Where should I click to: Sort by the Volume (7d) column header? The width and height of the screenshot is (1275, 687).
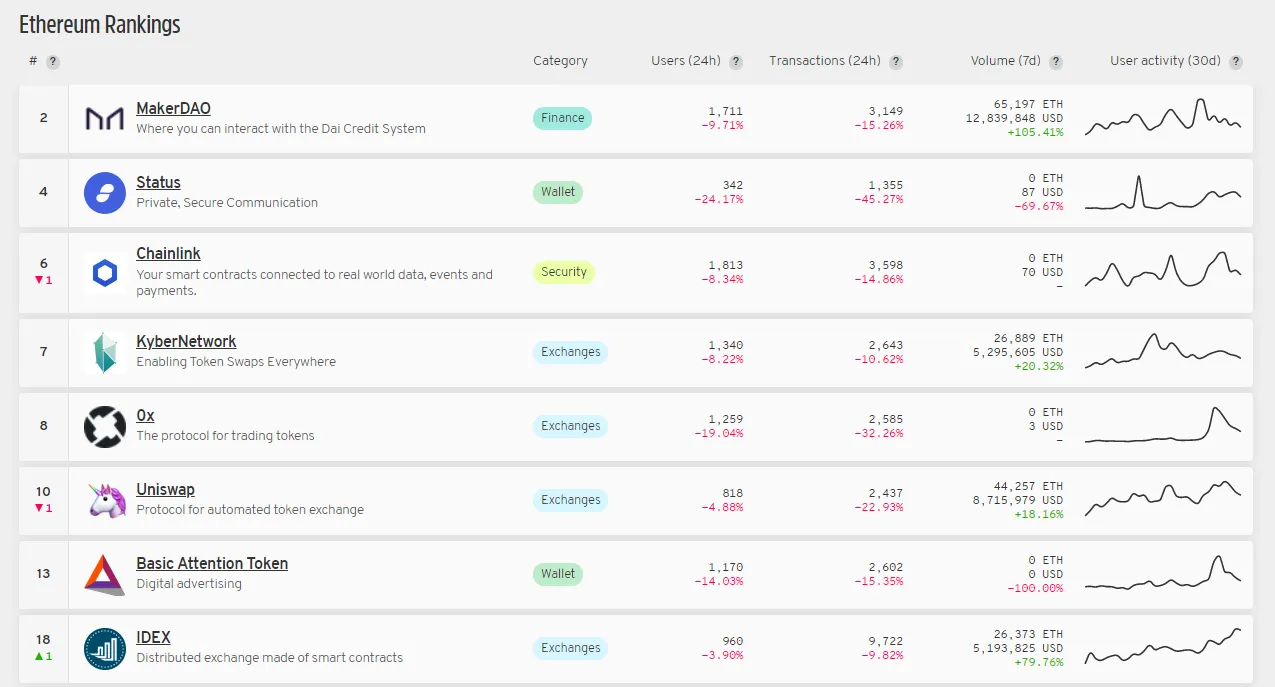[x=1006, y=61]
